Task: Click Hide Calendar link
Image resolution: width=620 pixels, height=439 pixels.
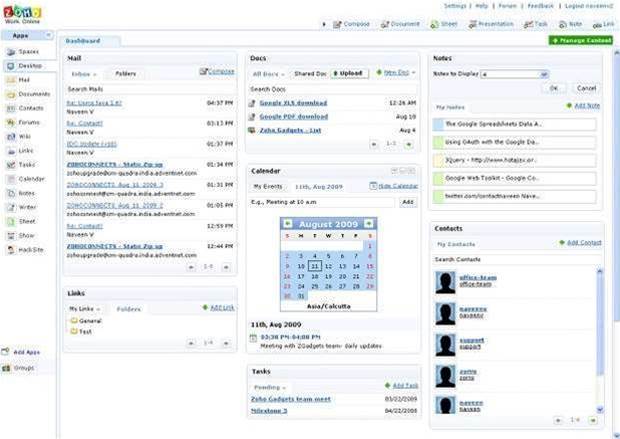Action: [394, 186]
